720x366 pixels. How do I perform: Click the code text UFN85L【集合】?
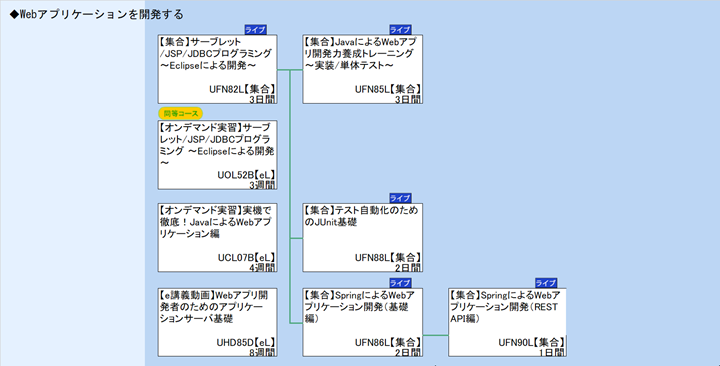(388, 90)
